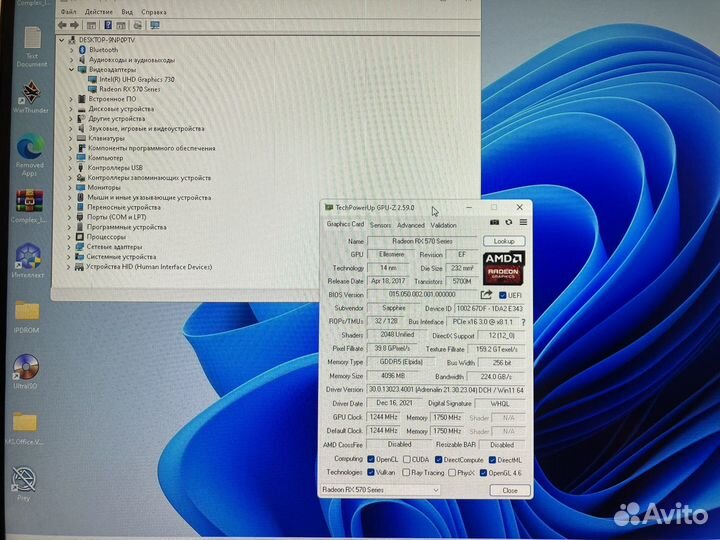Viewport: 720px width, 540px height.
Task: Click the Close button in GPU-Z
Action: tap(510, 490)
